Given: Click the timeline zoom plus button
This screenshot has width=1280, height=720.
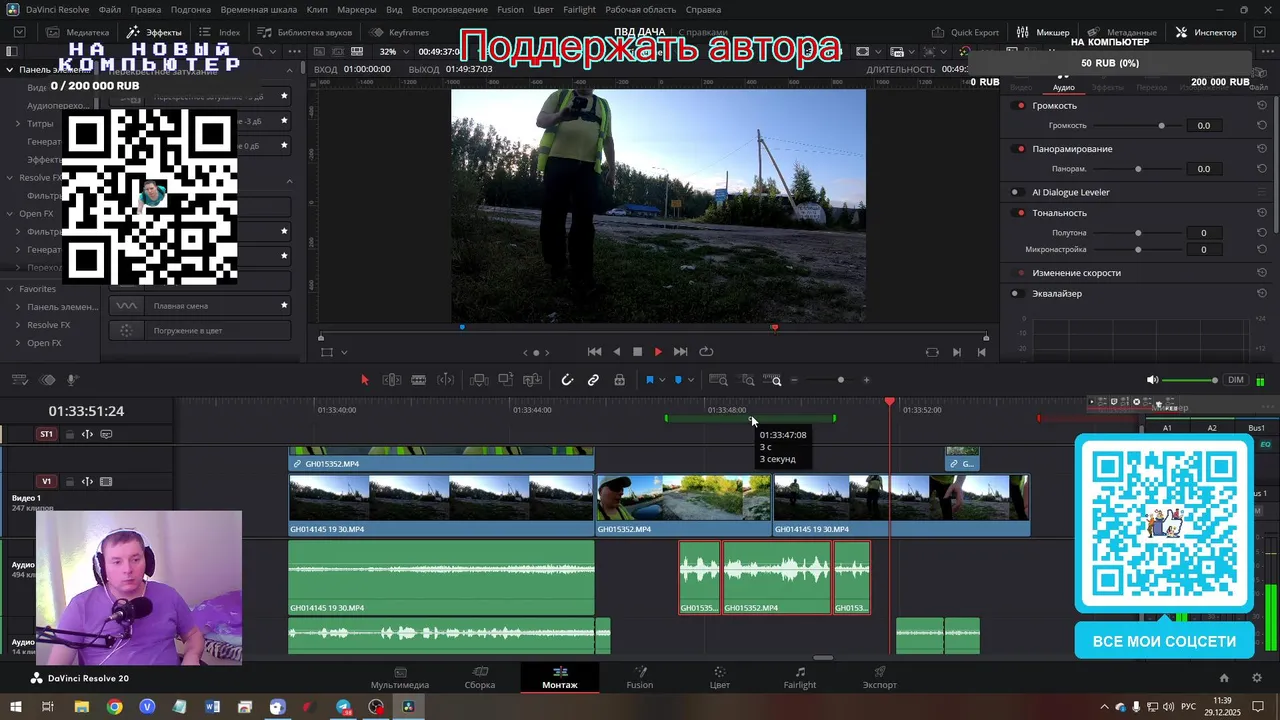Looking at the screenshot, I should pos(866,380).
